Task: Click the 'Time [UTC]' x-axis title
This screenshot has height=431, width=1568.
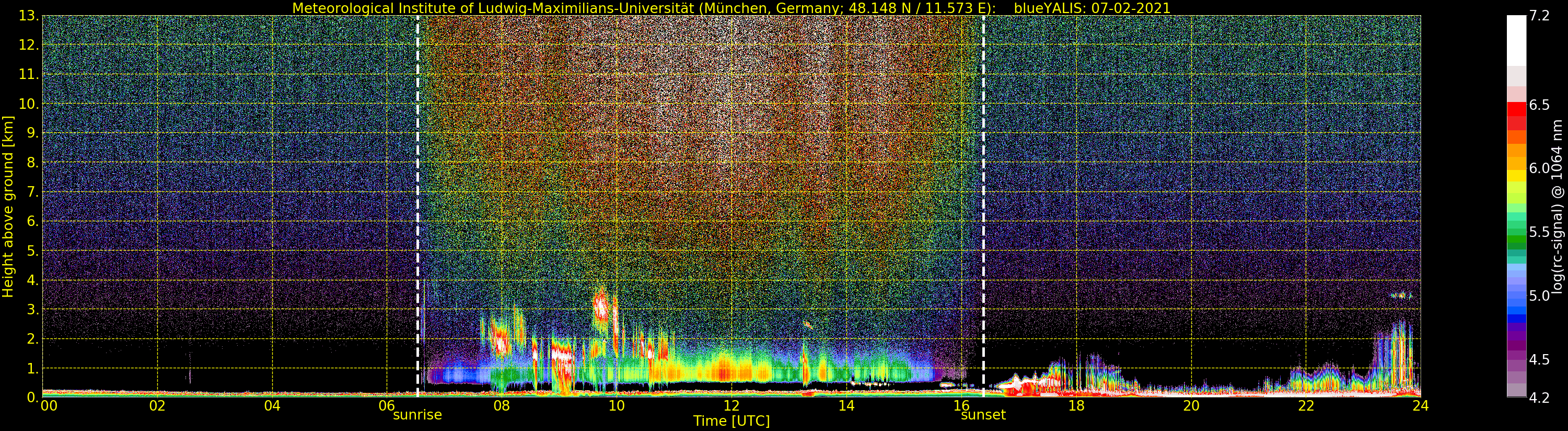Action: coord(731,421)
